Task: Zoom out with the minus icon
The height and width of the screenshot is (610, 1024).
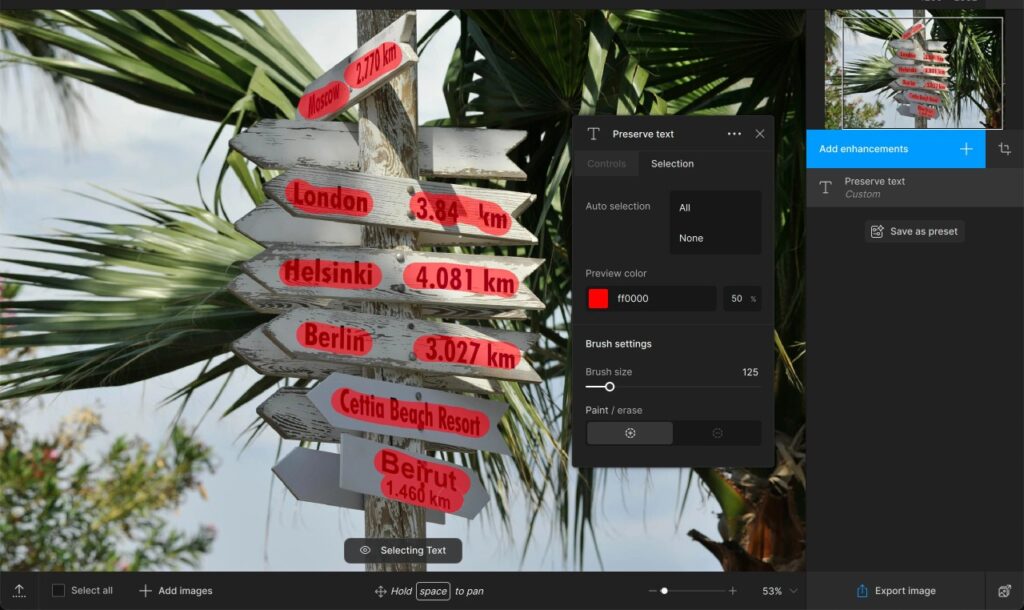Action: click(652, 591)
